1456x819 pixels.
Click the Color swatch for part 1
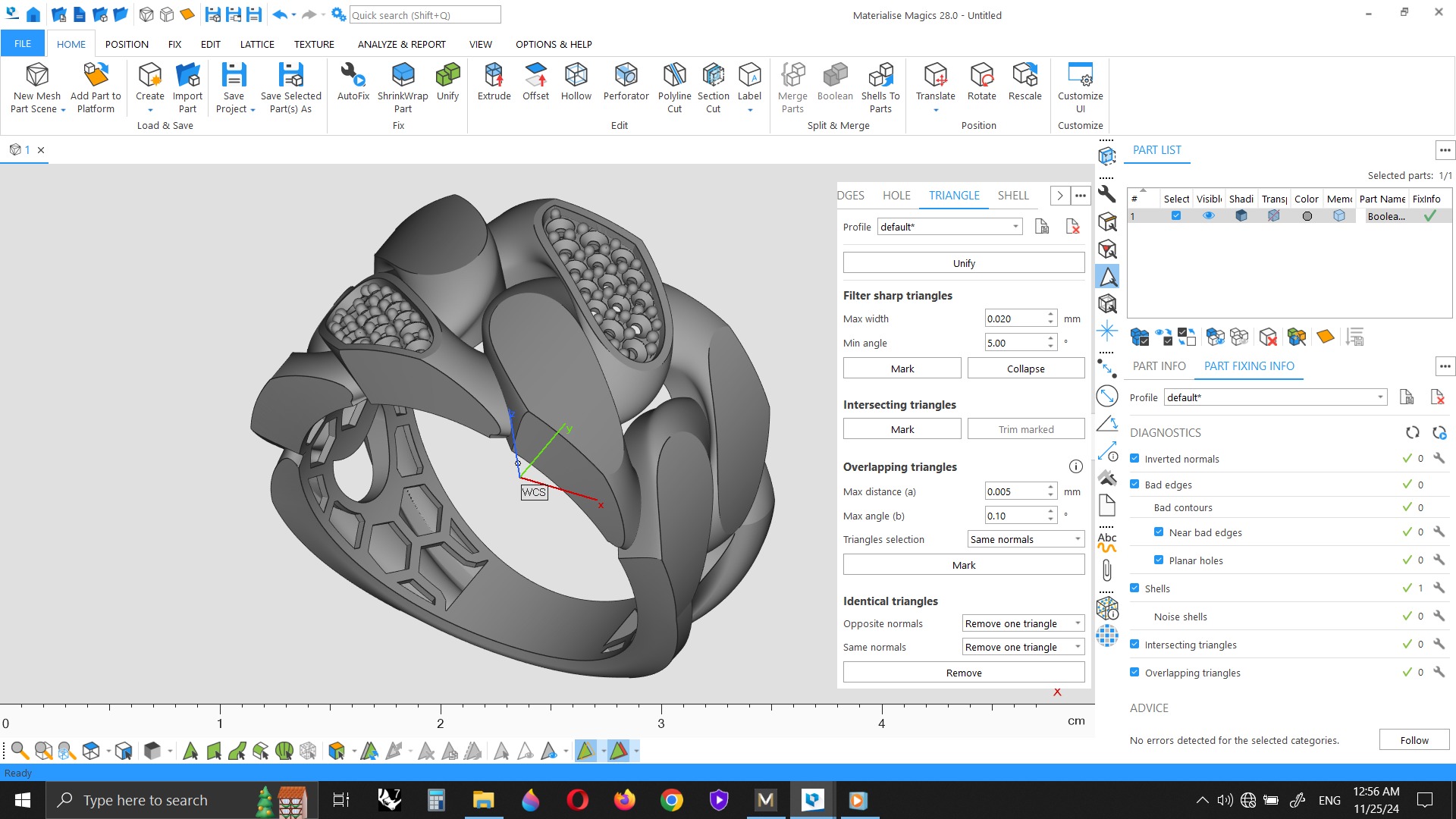1307,215
